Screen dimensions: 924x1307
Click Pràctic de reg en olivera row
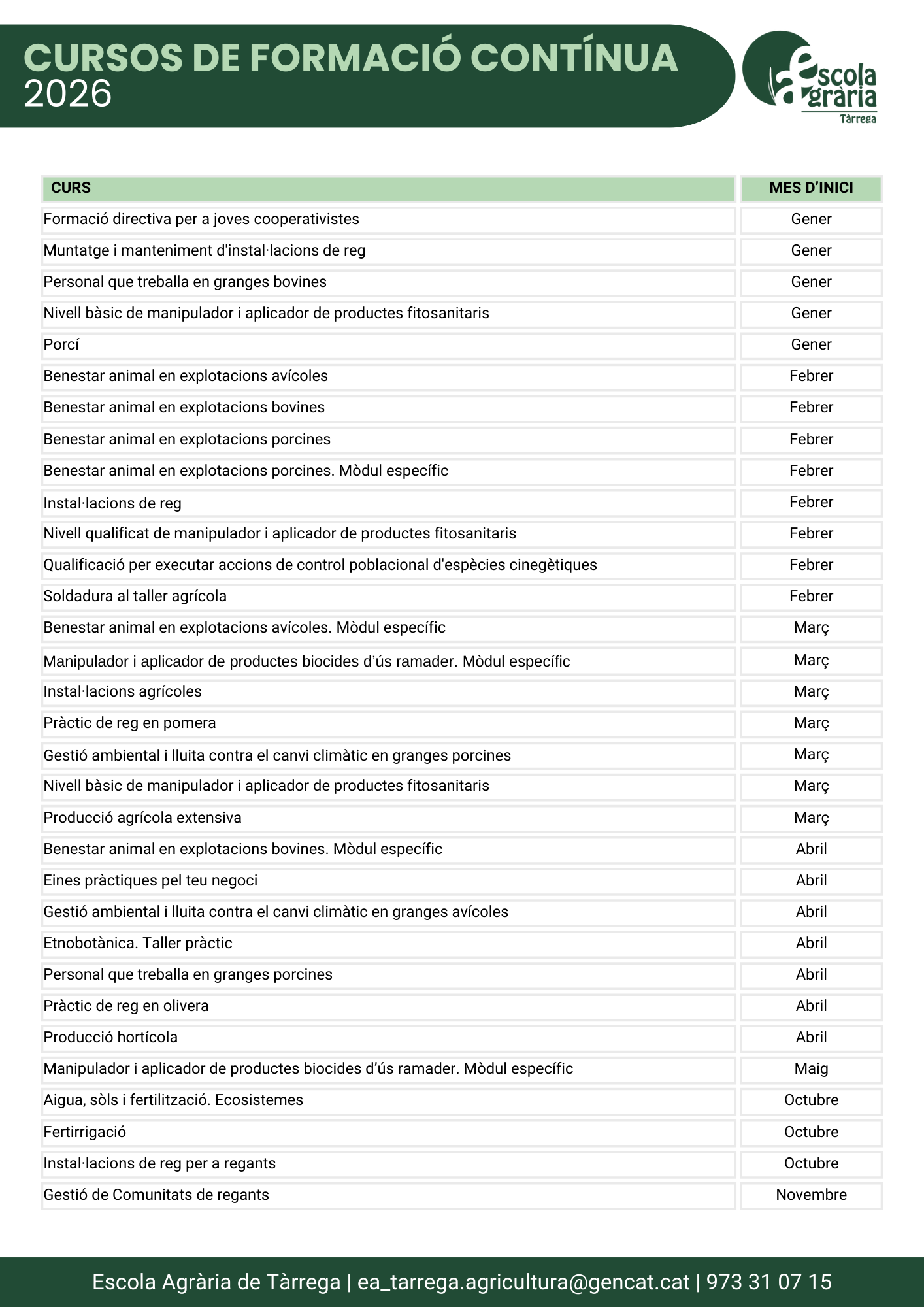(389, 1006)
